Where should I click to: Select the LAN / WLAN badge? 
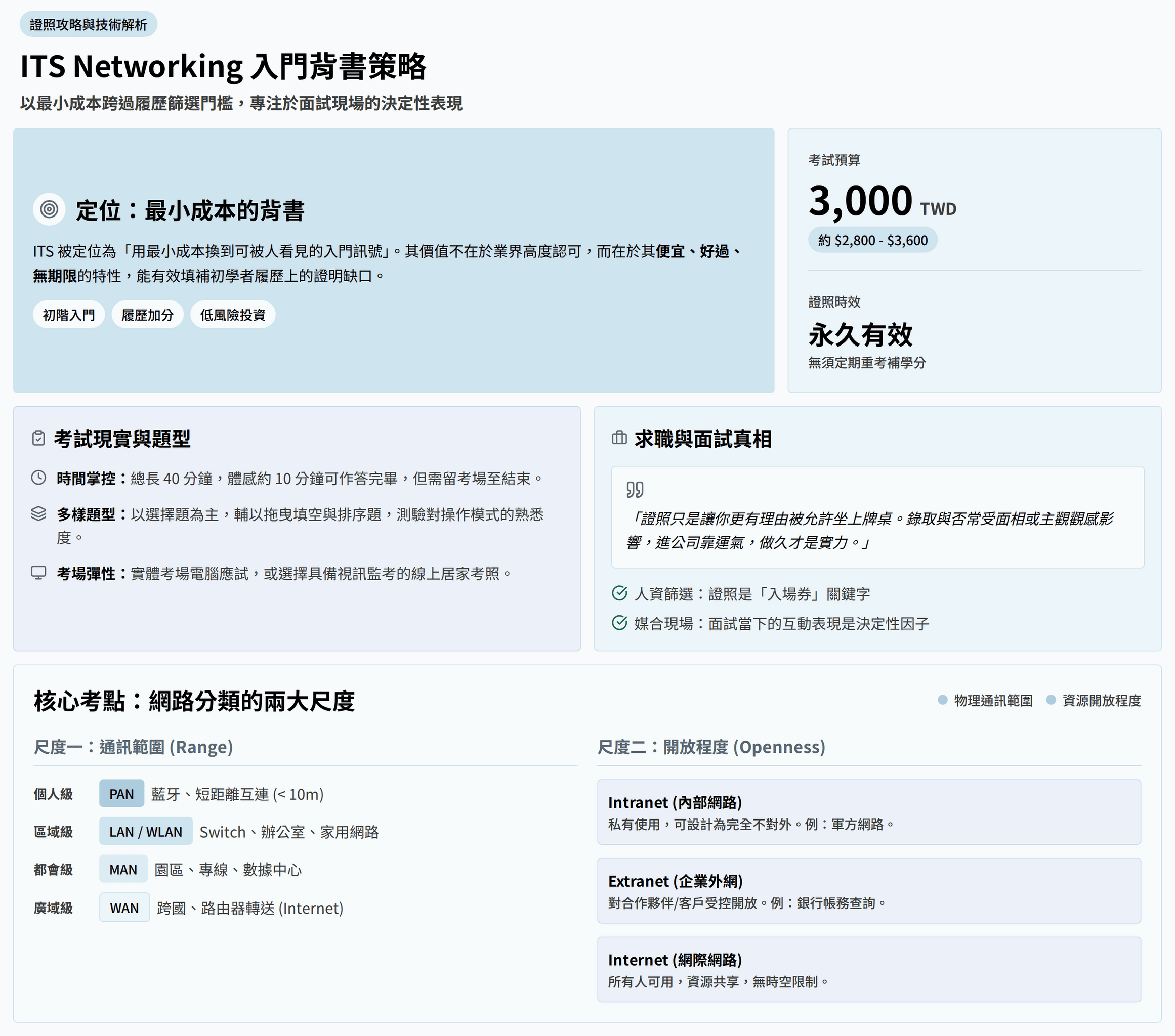tap(145, 832)
